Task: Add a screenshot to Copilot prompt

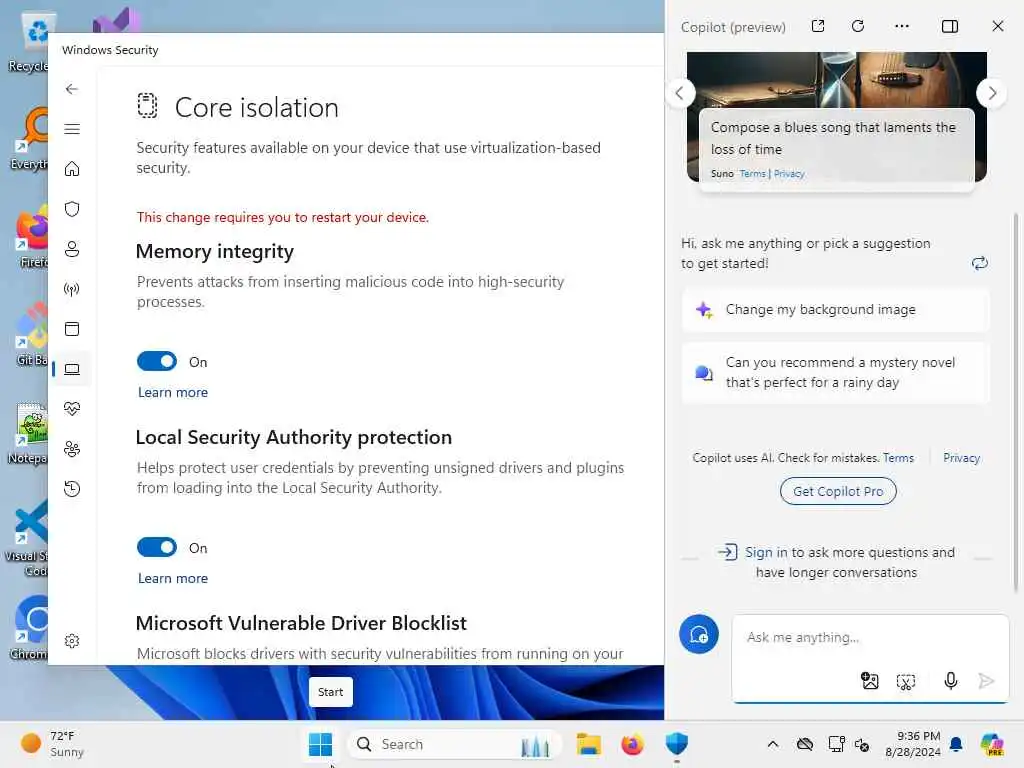Action: [x=906, y=681]
